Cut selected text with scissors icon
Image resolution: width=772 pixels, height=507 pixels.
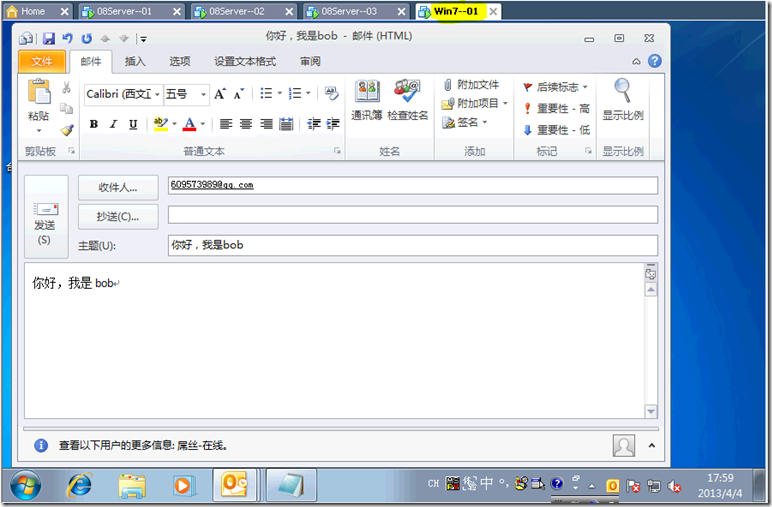click(x=66, y=88)
